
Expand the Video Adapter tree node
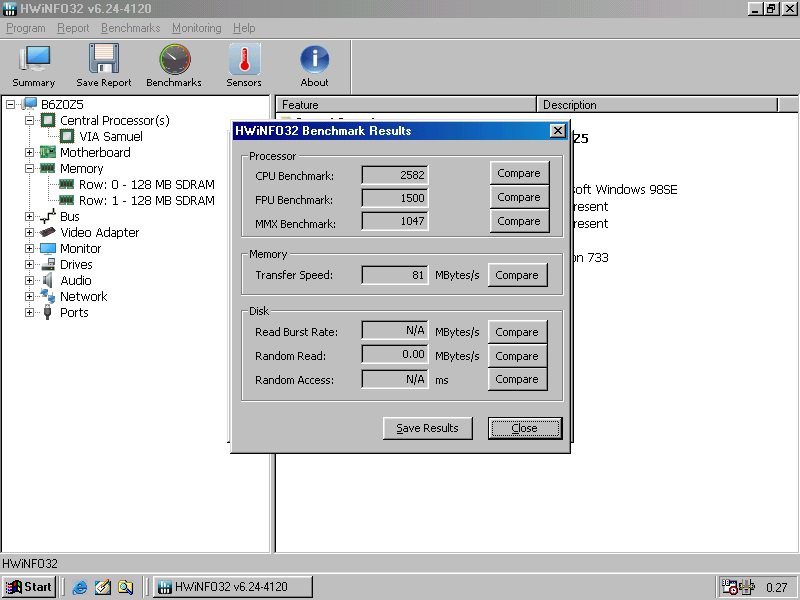coord(30,232)
